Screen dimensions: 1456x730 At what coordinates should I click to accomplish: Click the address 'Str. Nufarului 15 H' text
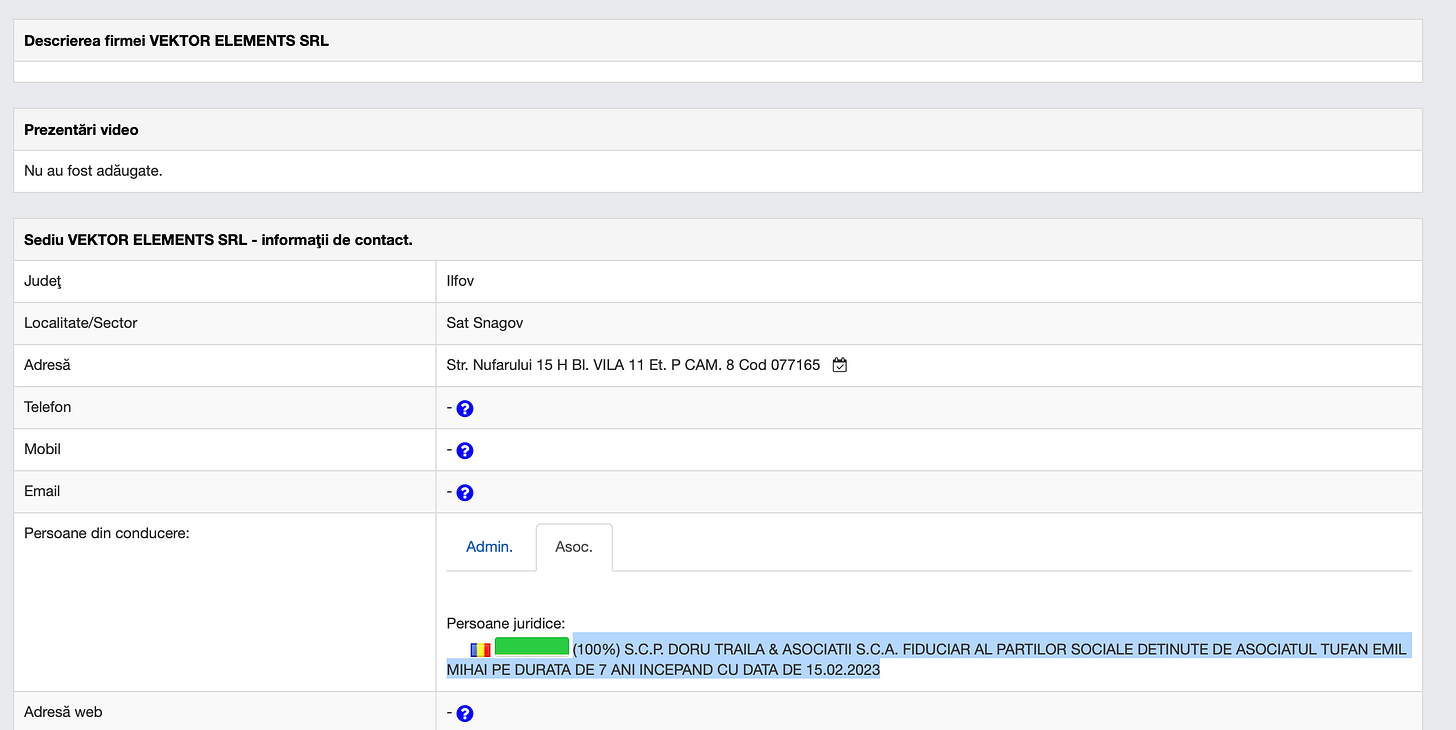(509, 365)
